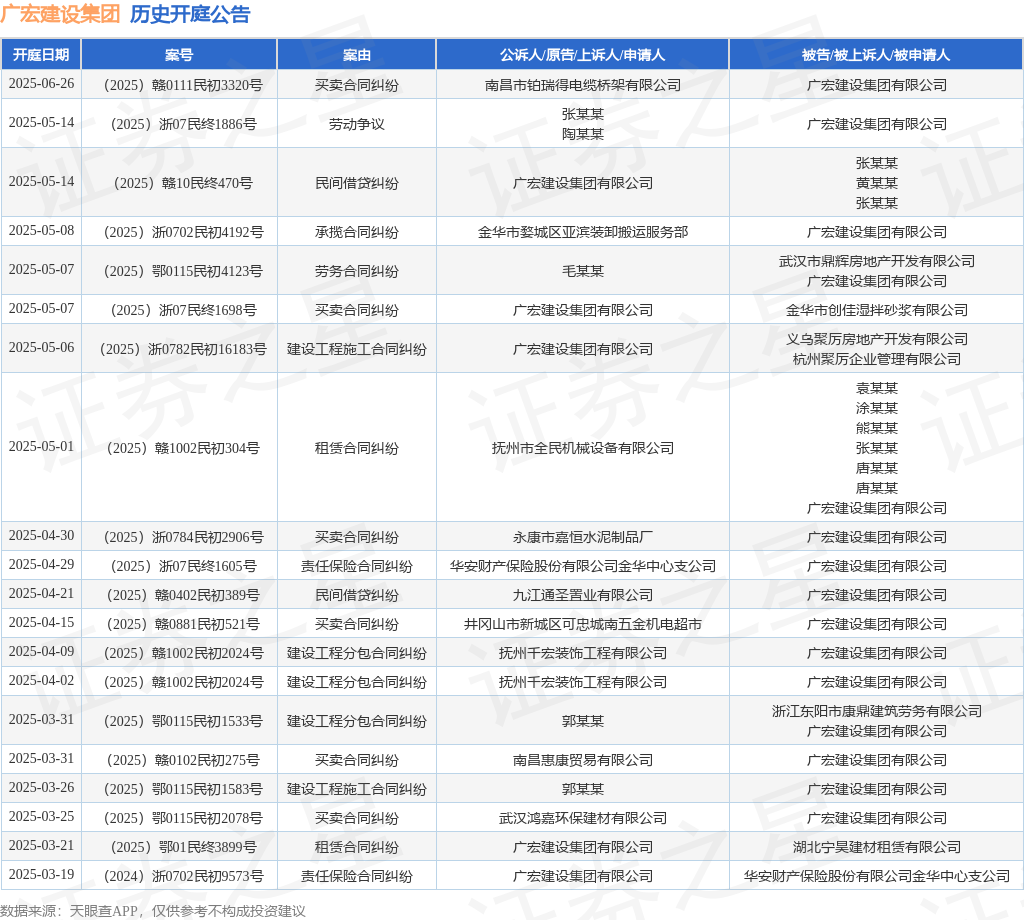This screenshot has width=1024, height=920.
Task: Click defendant 湖北宁昊建材租赁有限公司
Action: pos(876,847)
